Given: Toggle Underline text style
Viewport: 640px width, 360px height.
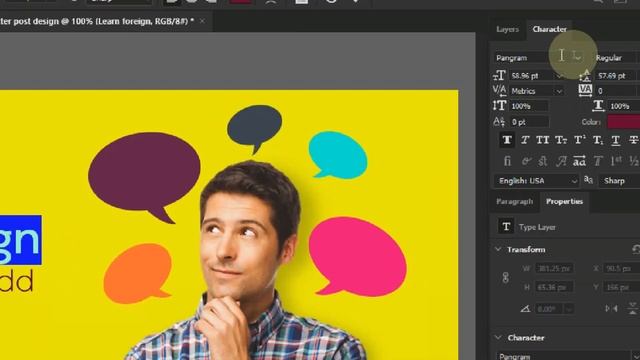Looking at the screenshot, I should [x=616, y=140].
